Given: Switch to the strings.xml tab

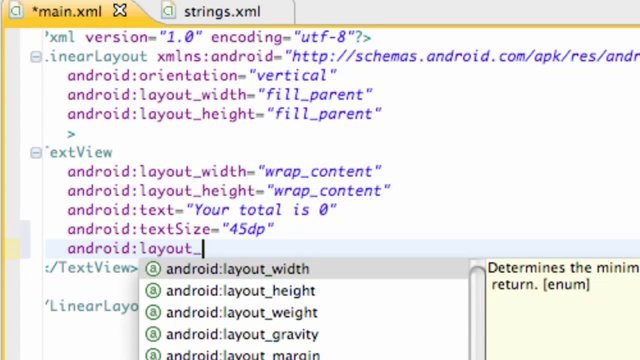Looking at the screenshot, I should 222,12.
